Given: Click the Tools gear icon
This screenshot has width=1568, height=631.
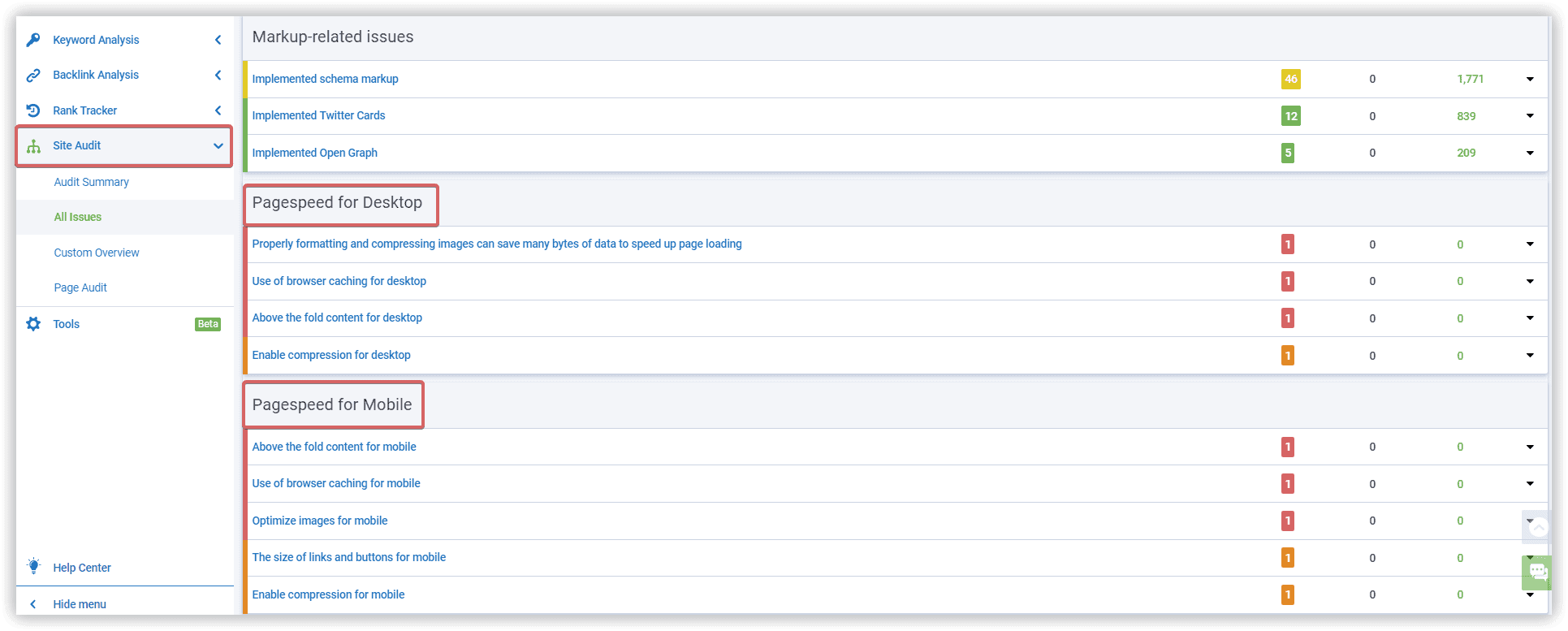Looking at the screenshot, I should [x=33, y=324].
